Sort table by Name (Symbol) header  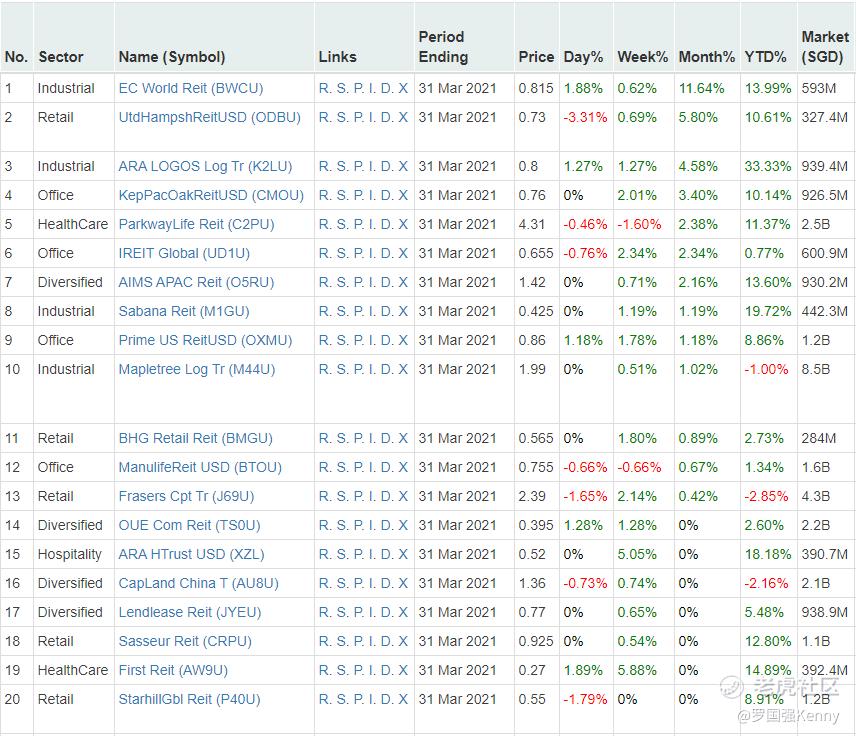pos(172,57)
